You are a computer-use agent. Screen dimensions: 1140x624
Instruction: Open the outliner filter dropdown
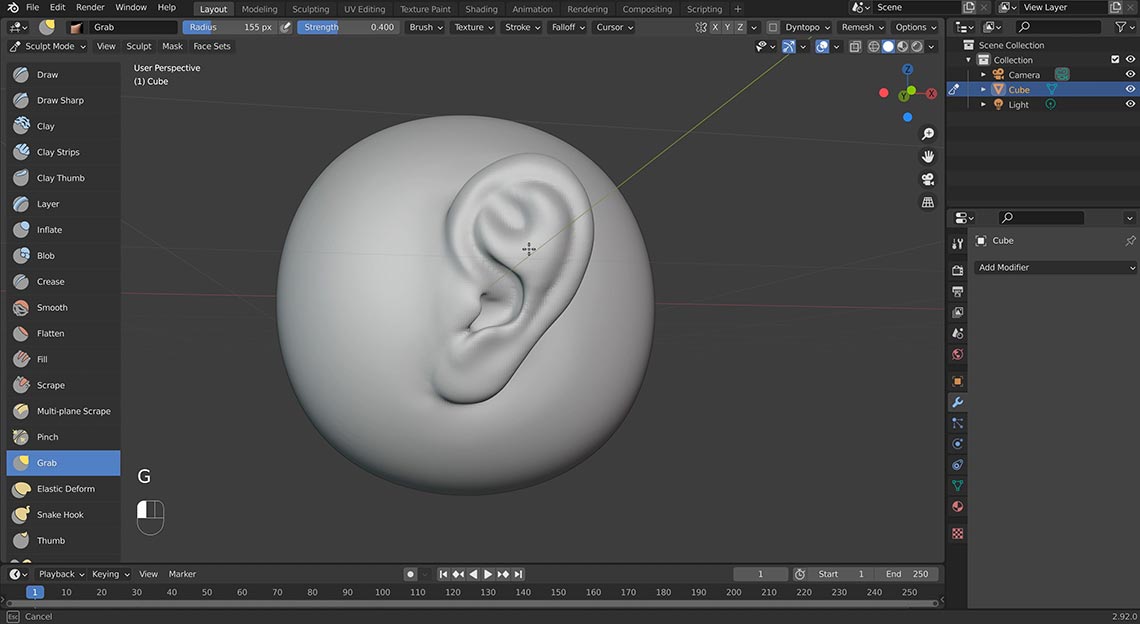pos(1124,27)
